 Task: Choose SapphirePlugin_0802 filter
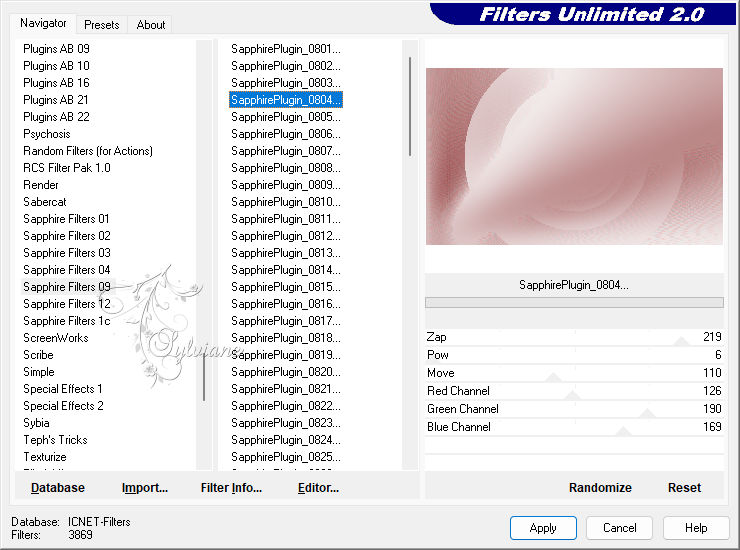point(286,66)
